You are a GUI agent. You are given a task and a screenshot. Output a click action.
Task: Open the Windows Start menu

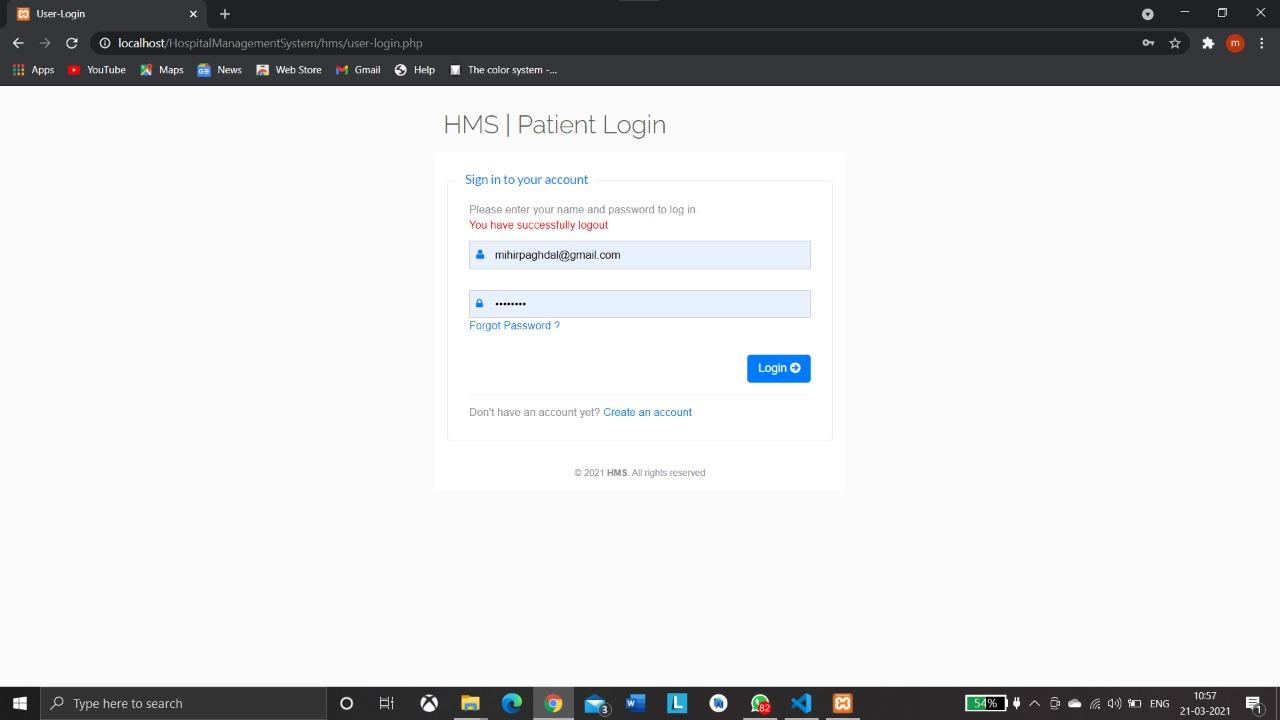point(20,703)
